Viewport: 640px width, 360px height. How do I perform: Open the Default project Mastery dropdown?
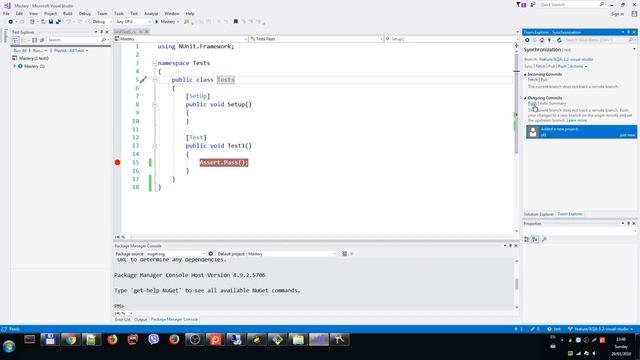(291, 254)
